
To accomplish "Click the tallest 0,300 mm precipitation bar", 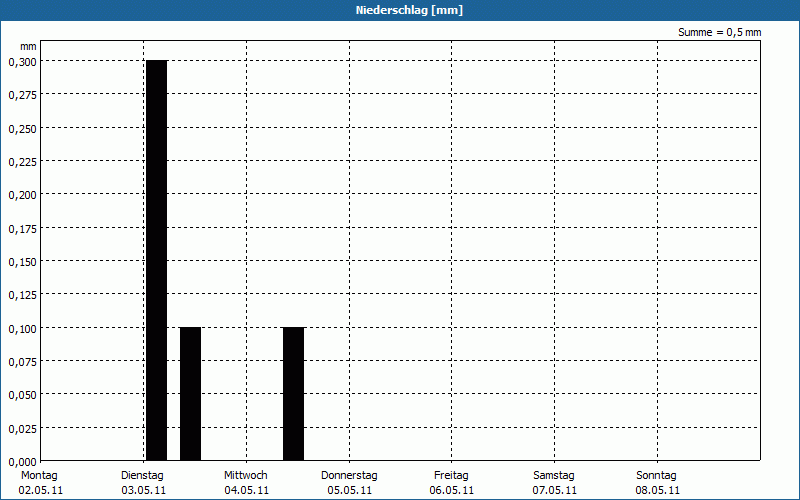I will tap(157, 260).
